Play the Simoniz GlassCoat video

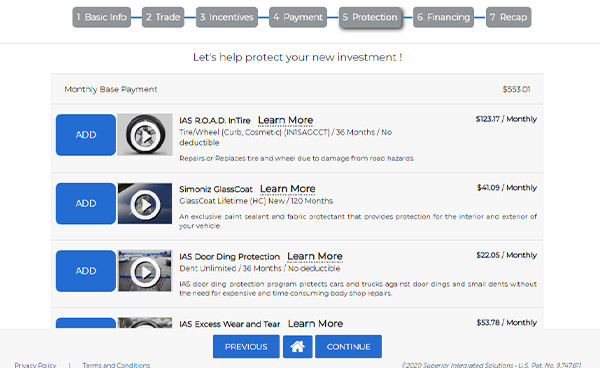(x=145, y=204)
